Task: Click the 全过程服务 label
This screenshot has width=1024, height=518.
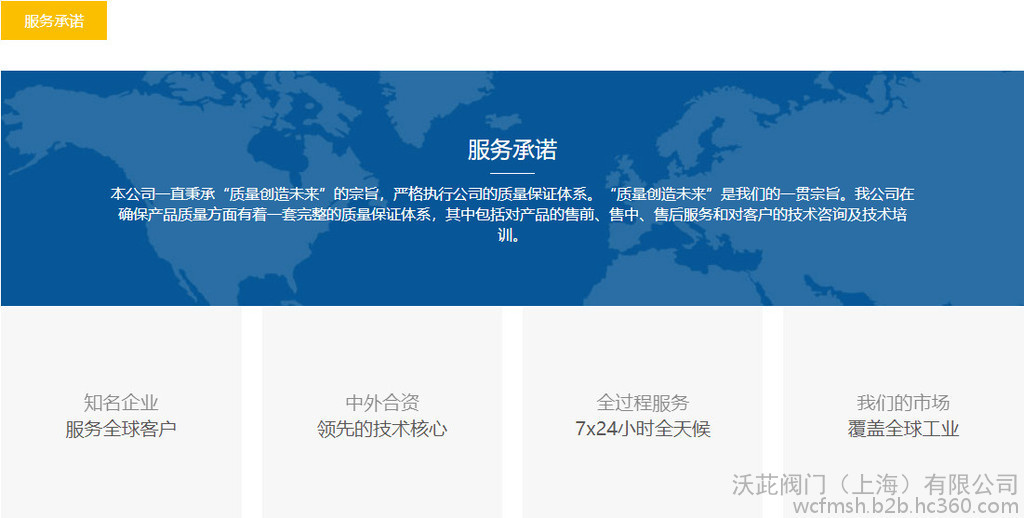Action: [643, 403]
